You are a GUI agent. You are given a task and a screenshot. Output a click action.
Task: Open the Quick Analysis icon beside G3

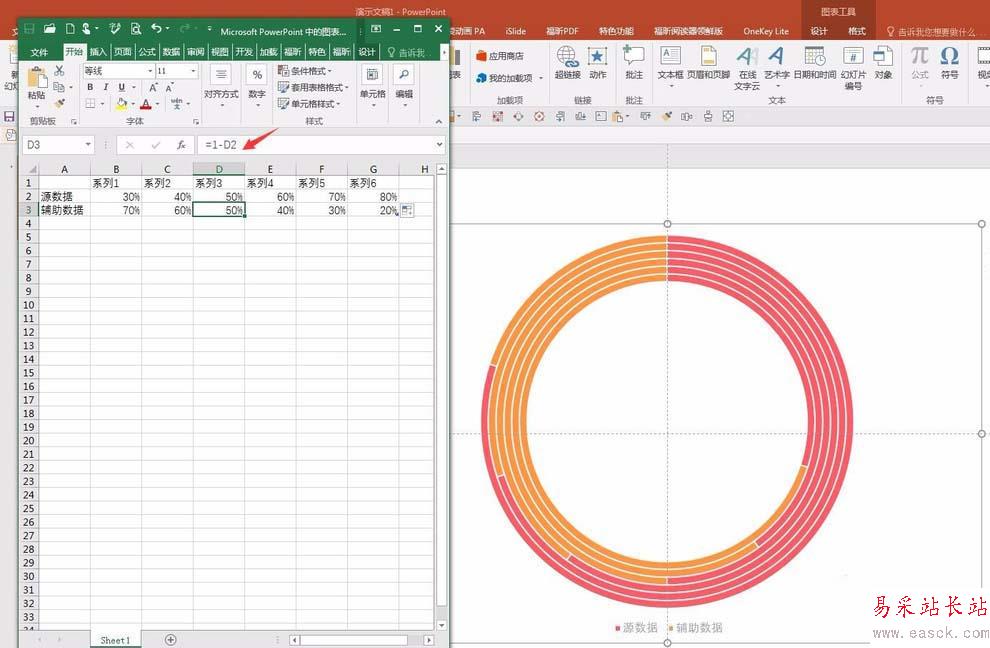click(407, 210)
